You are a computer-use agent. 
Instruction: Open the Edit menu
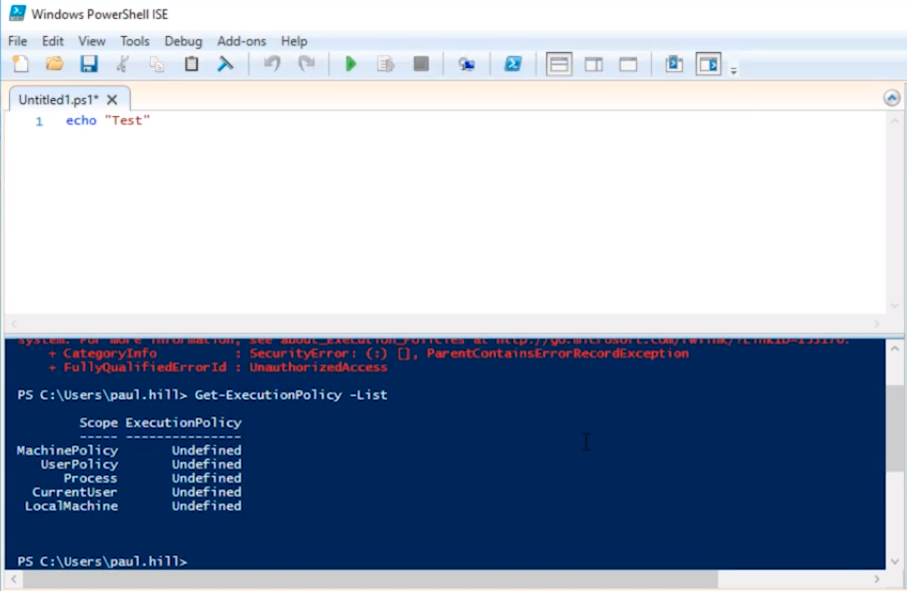53,41
